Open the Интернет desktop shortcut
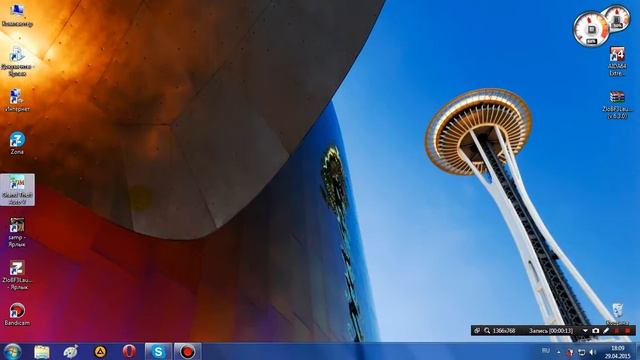The width and height of the screenshot is (640, 360). pos(17,100)
